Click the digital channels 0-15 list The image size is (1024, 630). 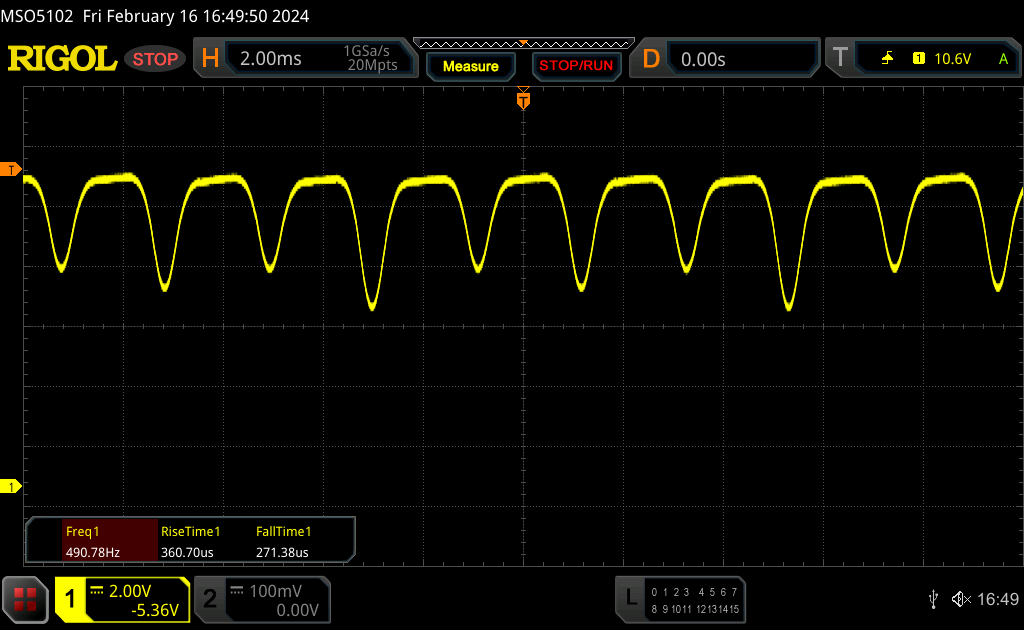click(695, 601)
